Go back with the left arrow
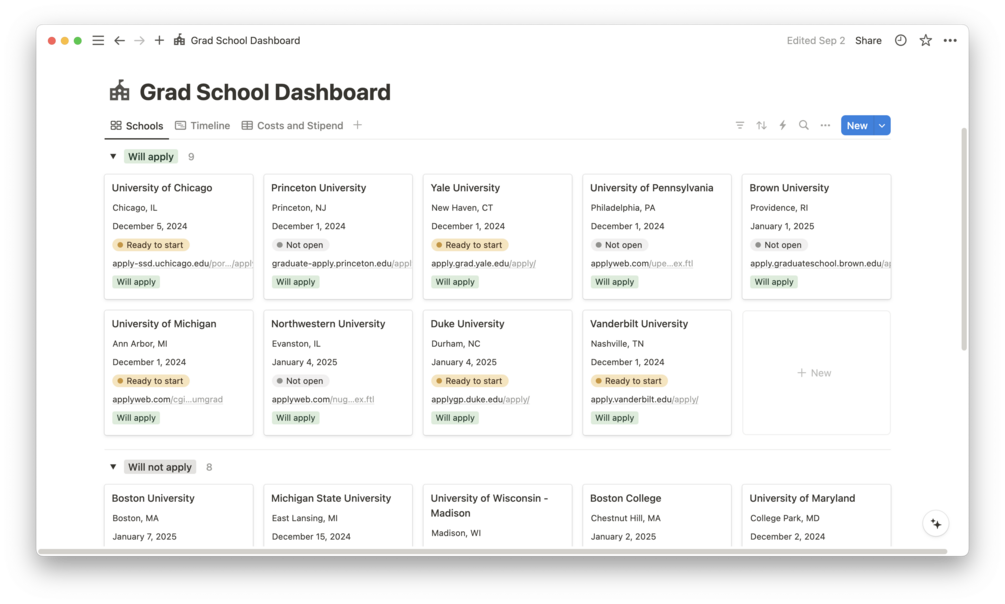The image size is (1005, 604). click(x=119, y=40)
